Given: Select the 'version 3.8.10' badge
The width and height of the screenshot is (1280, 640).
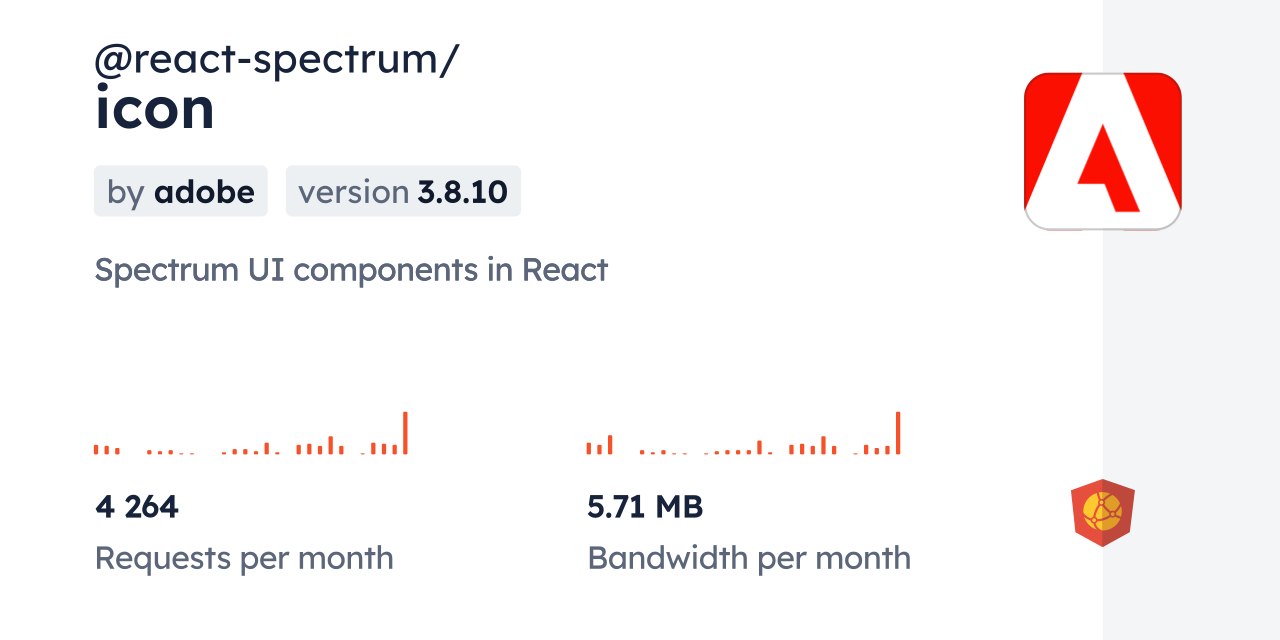Looking at the screenshot, I should coord(403,191).
